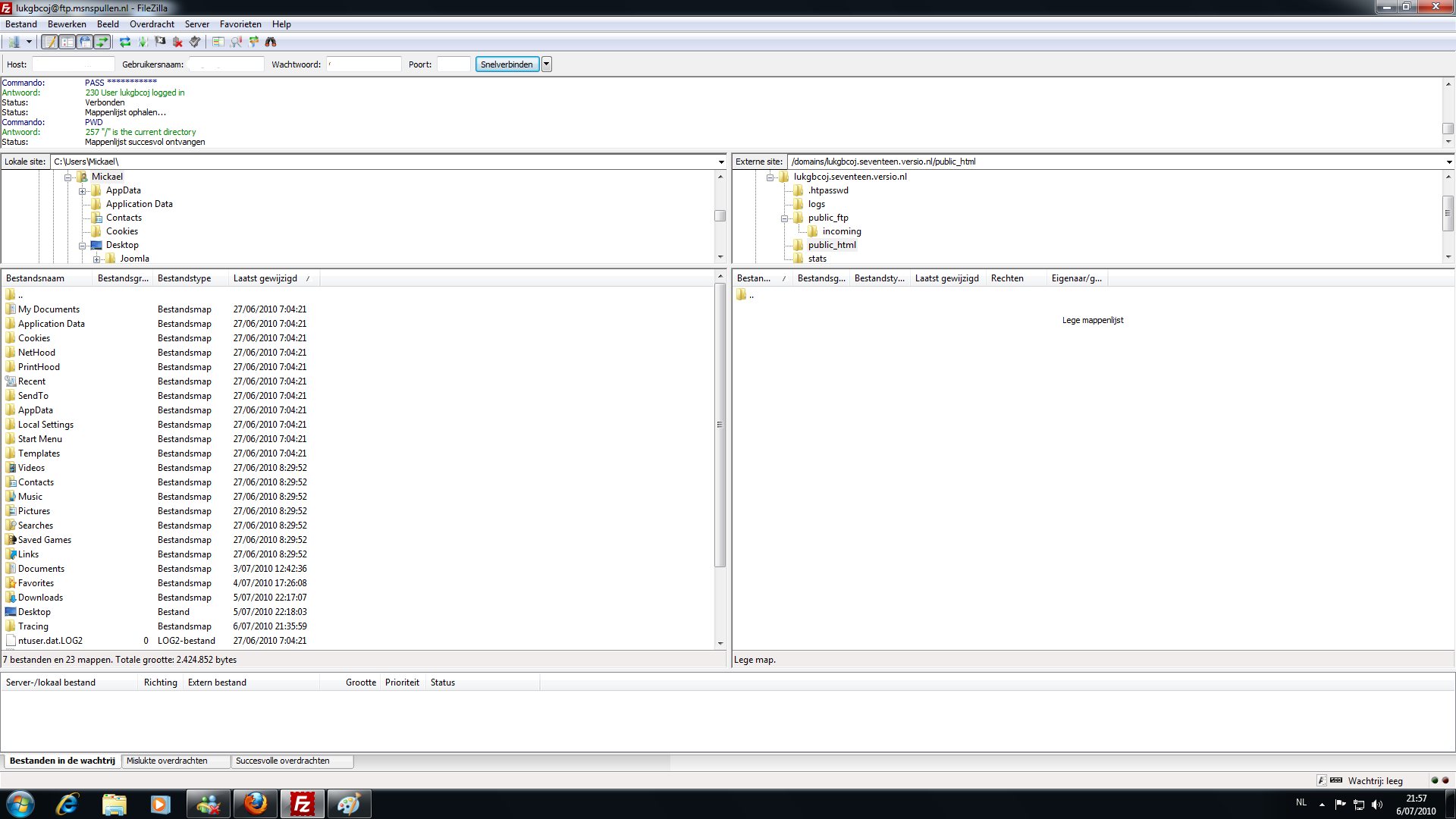Sort local files by Bestandstype column
This screenshot has height=819, width=1456.
[190, 278]
